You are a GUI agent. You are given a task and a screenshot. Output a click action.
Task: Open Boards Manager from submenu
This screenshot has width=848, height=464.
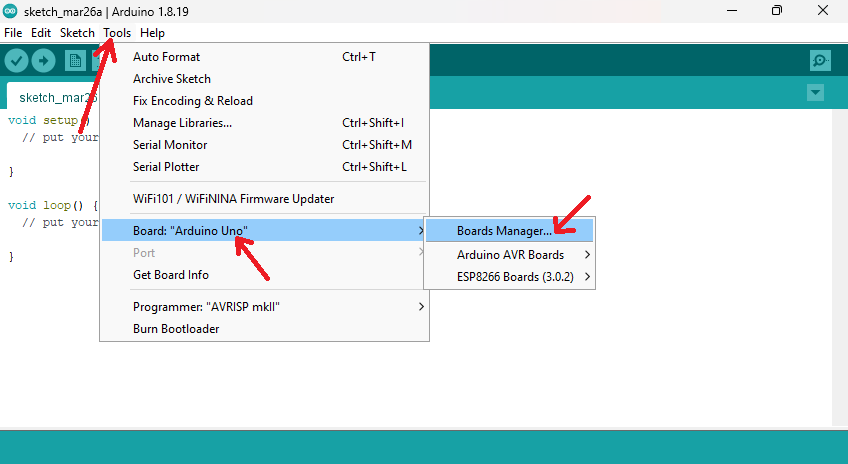[509, 231]
